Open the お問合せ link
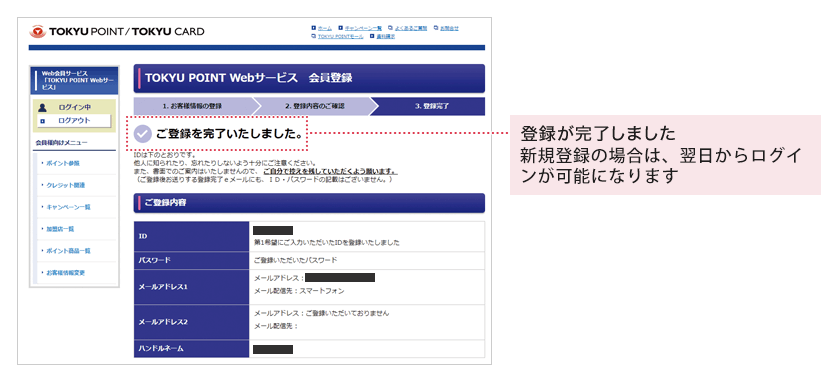The height and width of the screenshot is (382, 840). click(x=449, y=28)
